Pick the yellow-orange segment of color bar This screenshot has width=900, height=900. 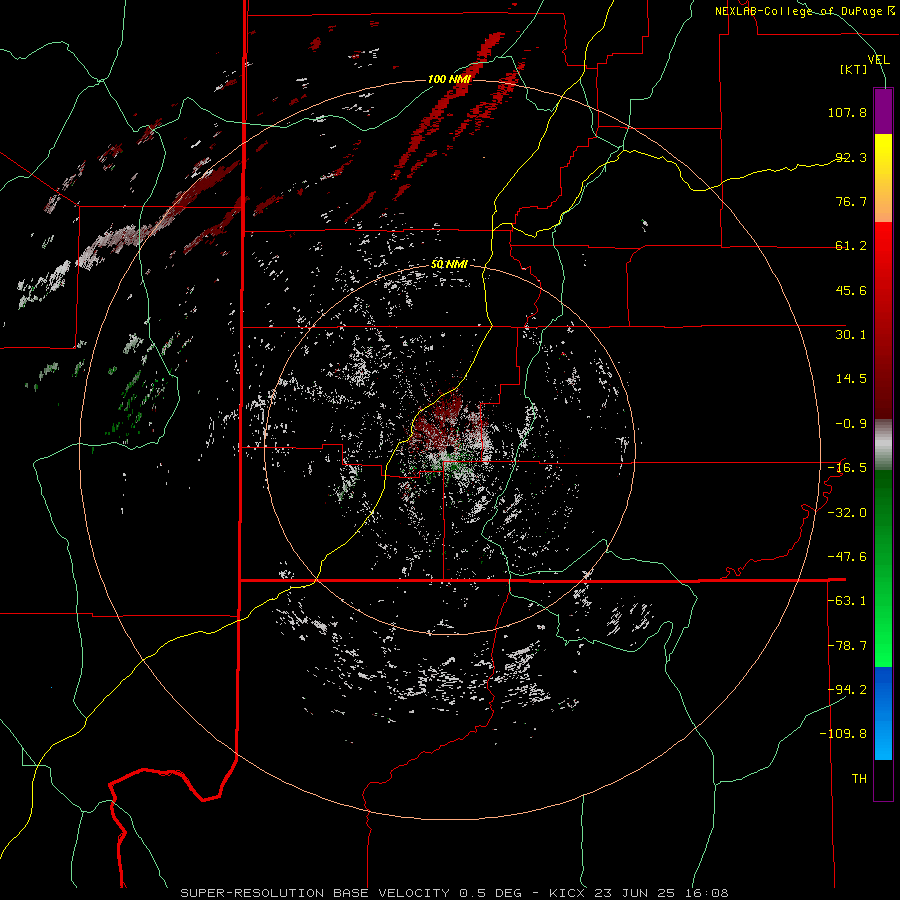coord(883,178)
